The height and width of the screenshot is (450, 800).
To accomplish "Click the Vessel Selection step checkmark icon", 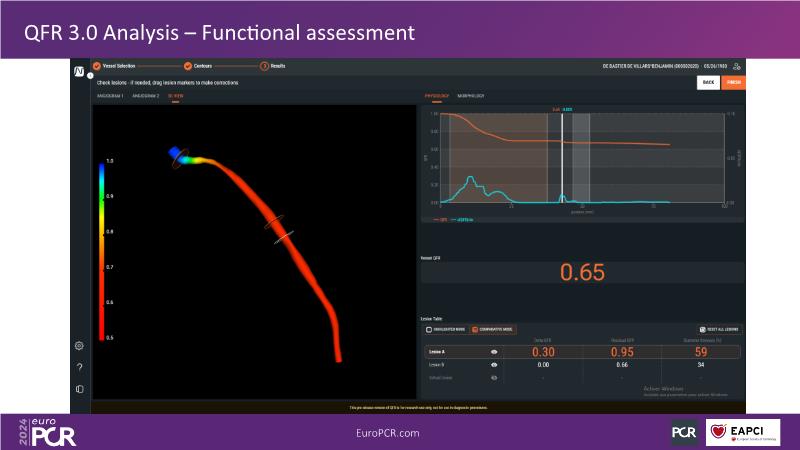I will pyautogui.click(x=97, y=65).
